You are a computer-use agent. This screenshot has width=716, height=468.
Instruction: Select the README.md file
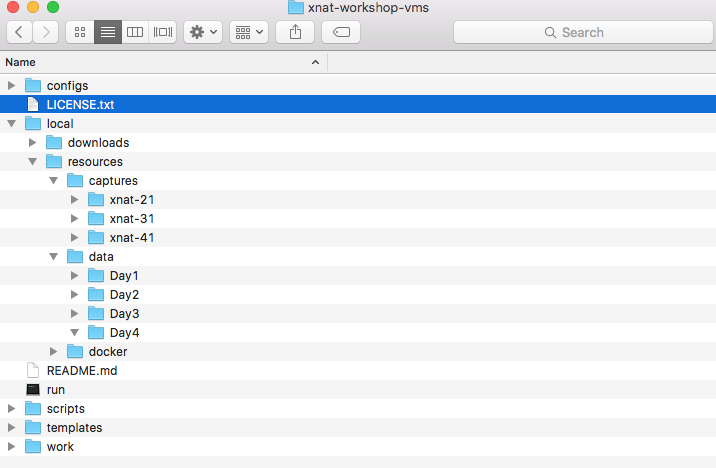tap(82, 370)
